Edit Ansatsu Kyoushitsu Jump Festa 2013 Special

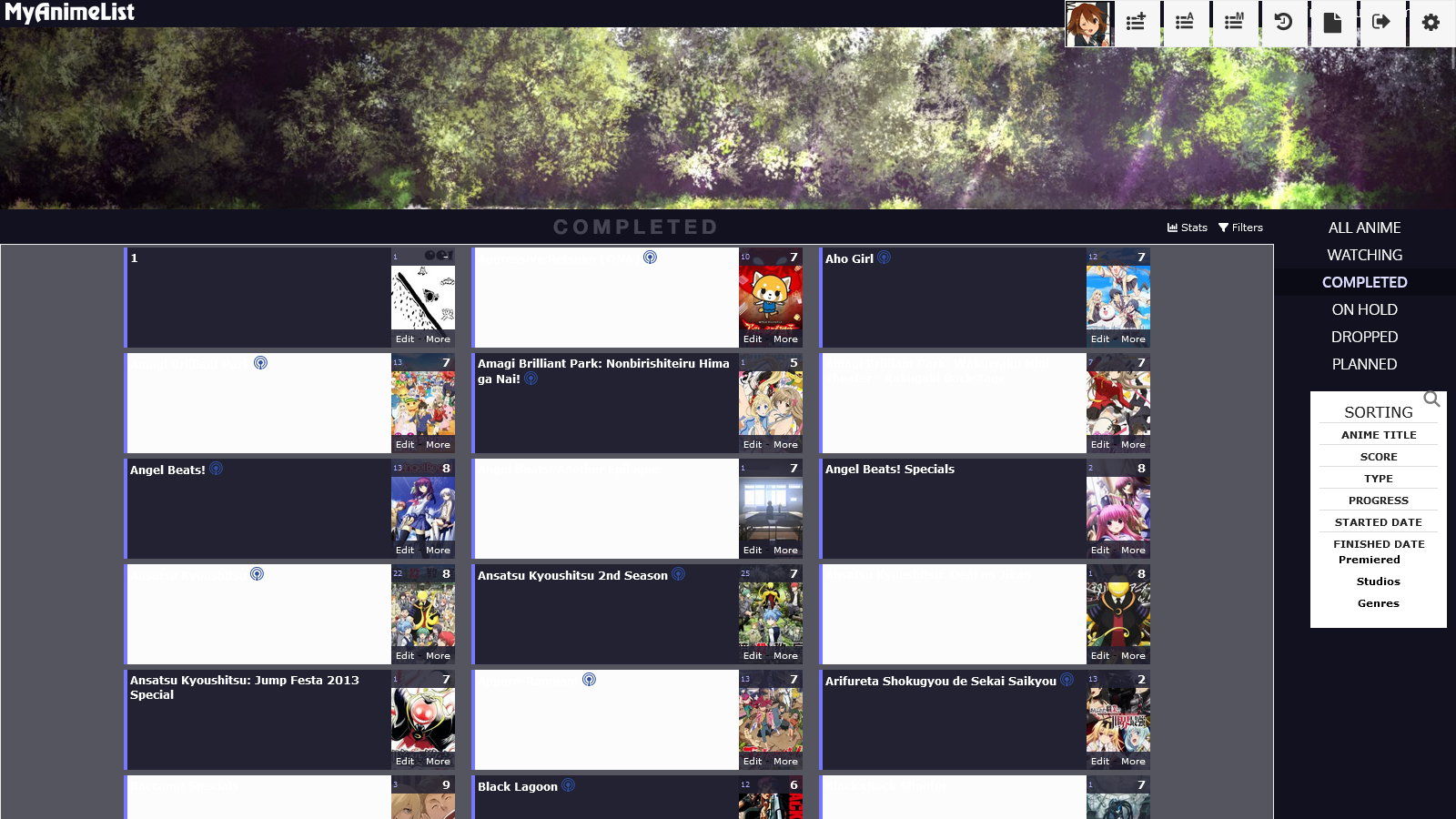405,762
